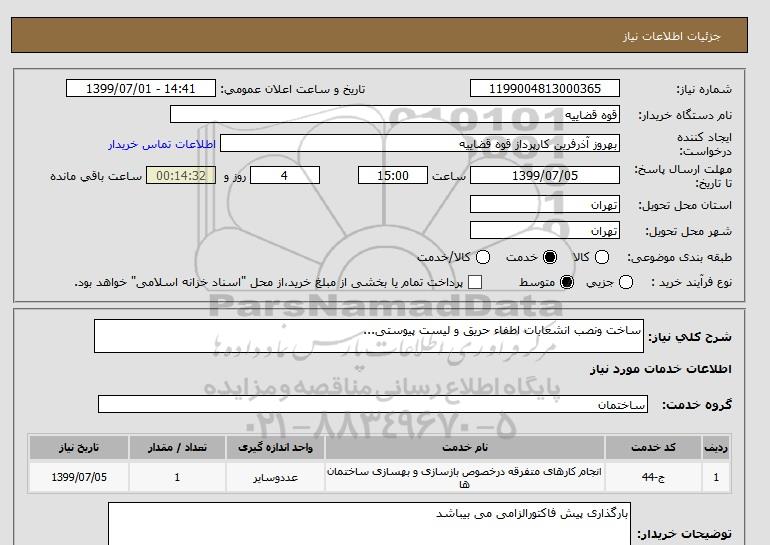Click the announcement date field 1399/07/01 - 14:41
This screenshot has width=770, height=545.
click(140, 88)
